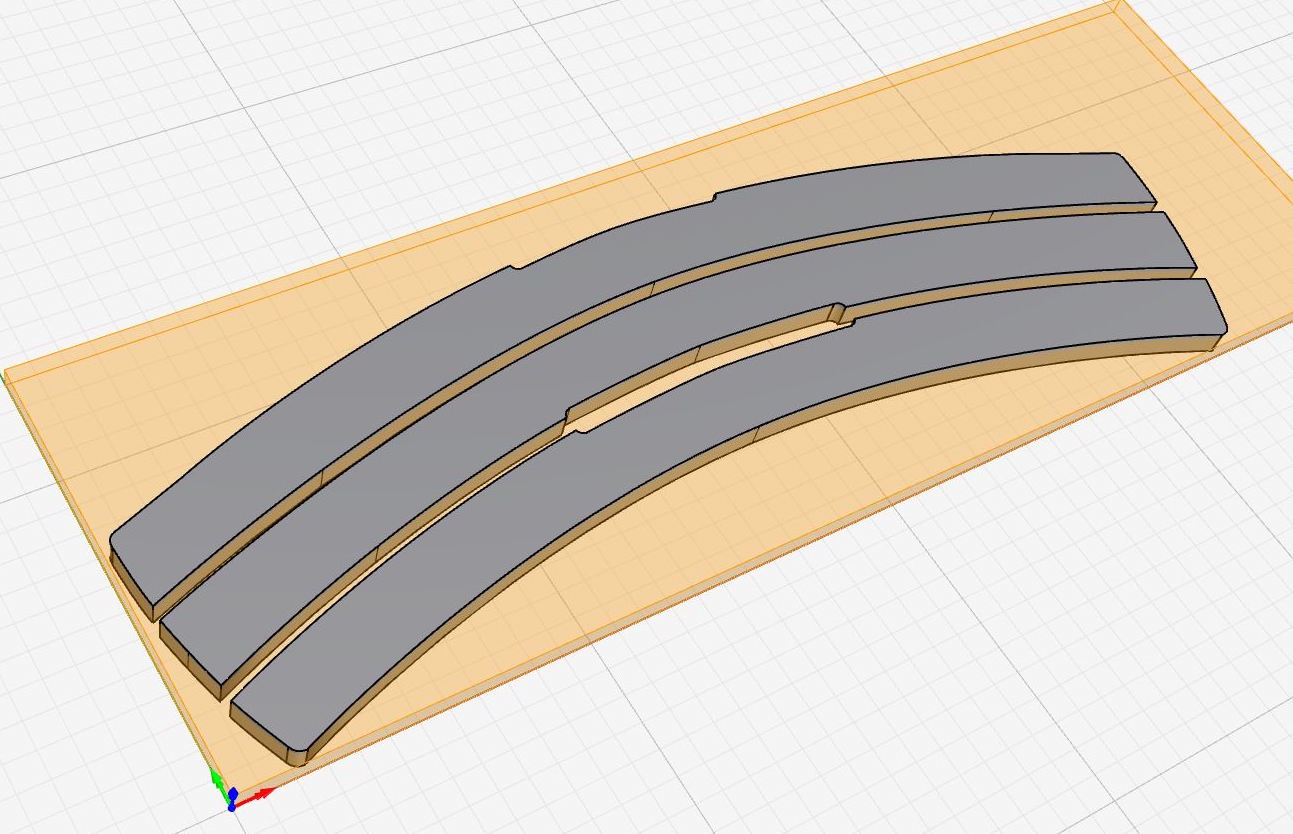Viewport: 1293px width, 834px height.
Task: Click the notch on the top curved part
Action: [715, 198]
